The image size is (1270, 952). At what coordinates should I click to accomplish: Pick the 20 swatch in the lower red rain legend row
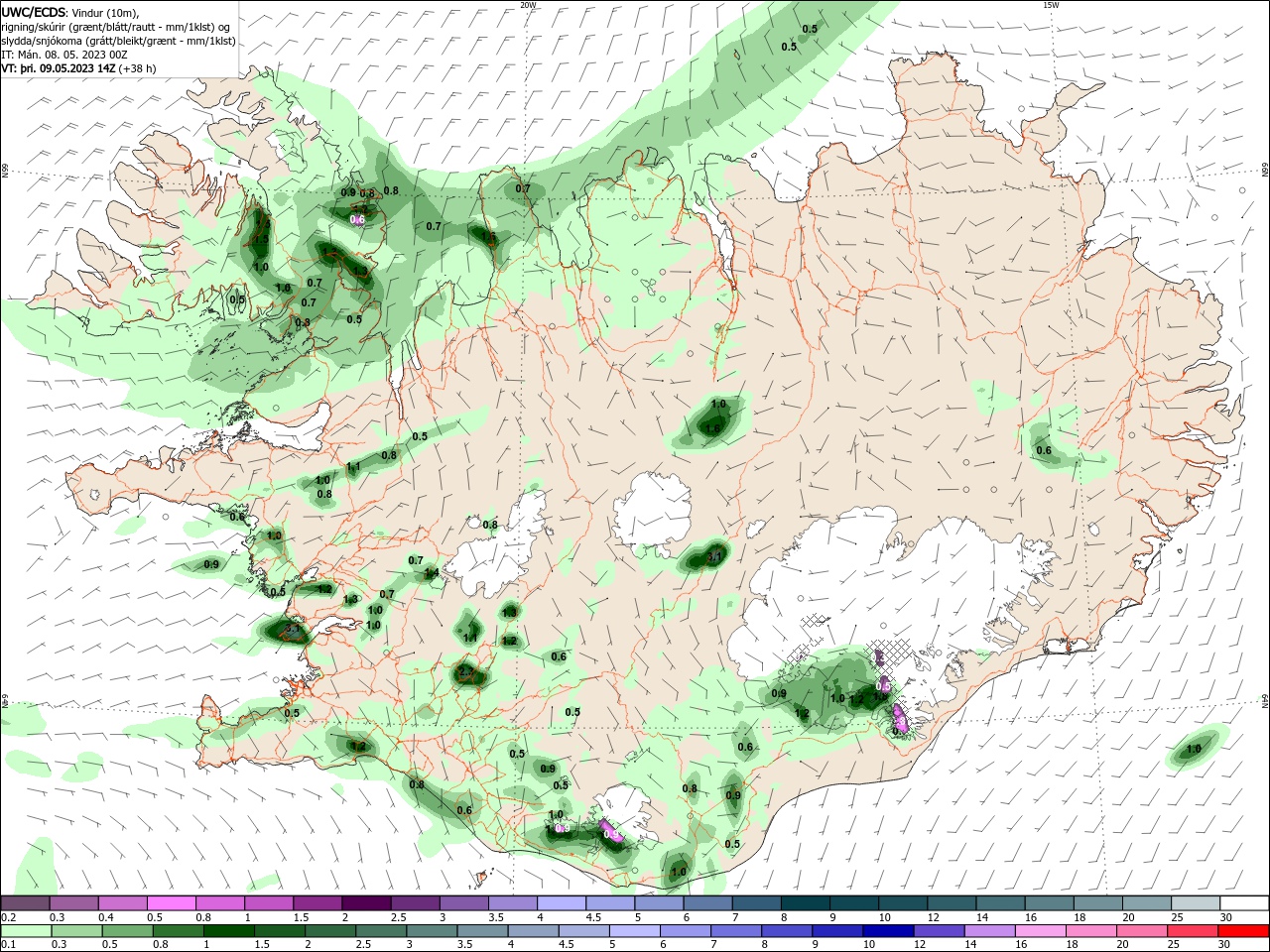(x=1140, y=931)
